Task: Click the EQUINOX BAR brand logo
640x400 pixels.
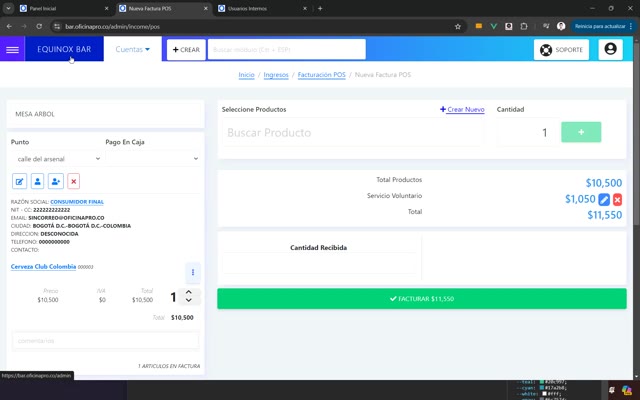Action: coord(64,49)
